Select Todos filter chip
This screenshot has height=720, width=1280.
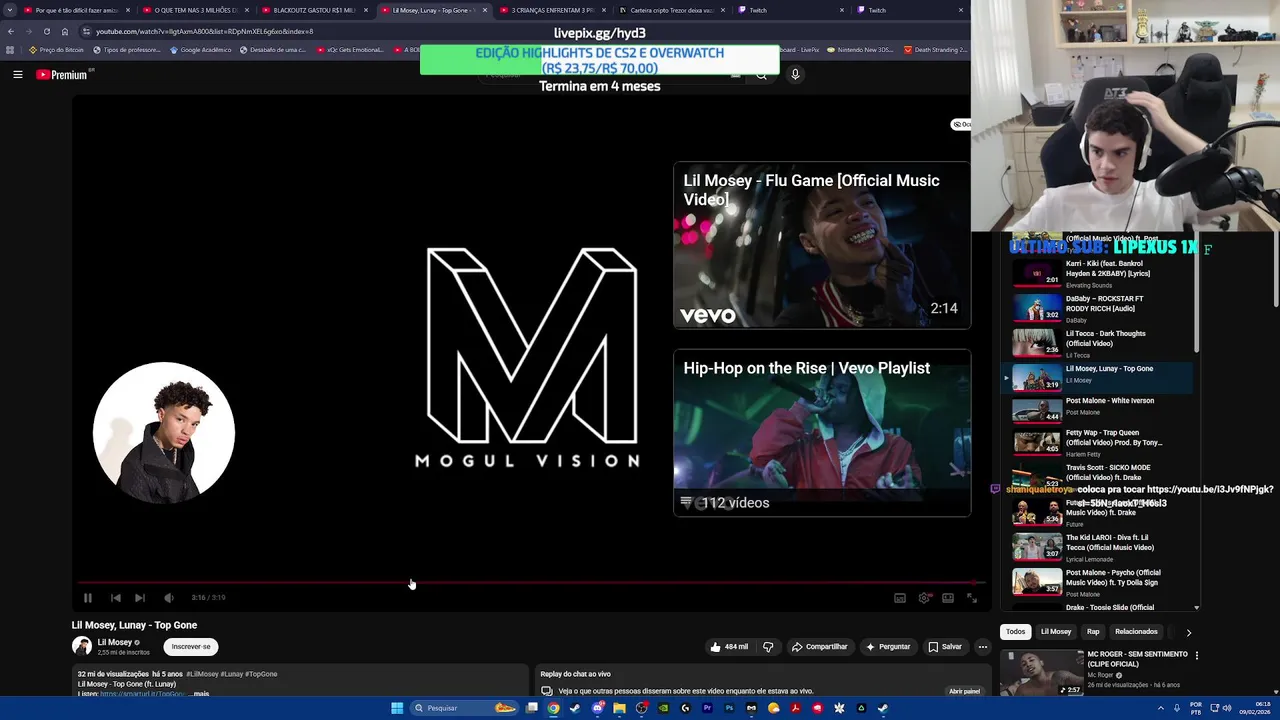(1015, 632)
